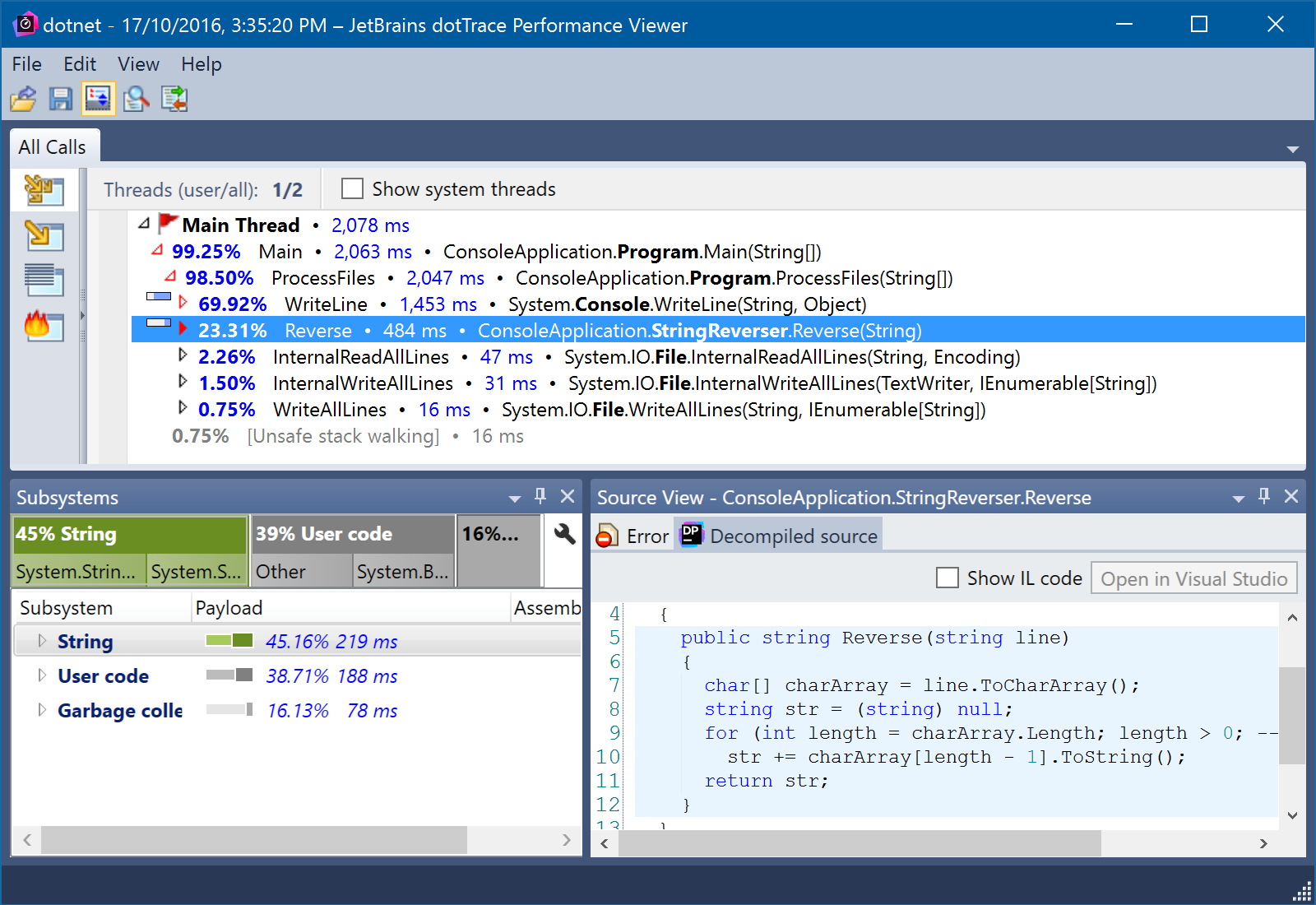
Task: Click the Error stop-sign icon
Action: 607,536
